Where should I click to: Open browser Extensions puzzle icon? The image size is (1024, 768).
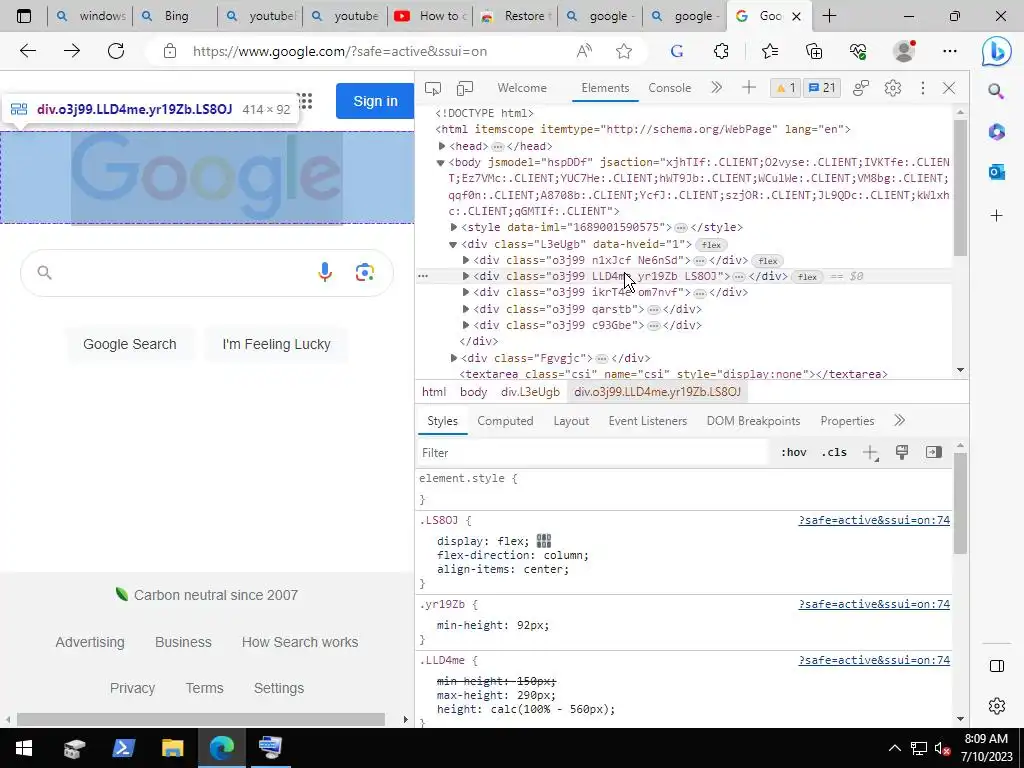pyautogui.click(x=721, y=51)
